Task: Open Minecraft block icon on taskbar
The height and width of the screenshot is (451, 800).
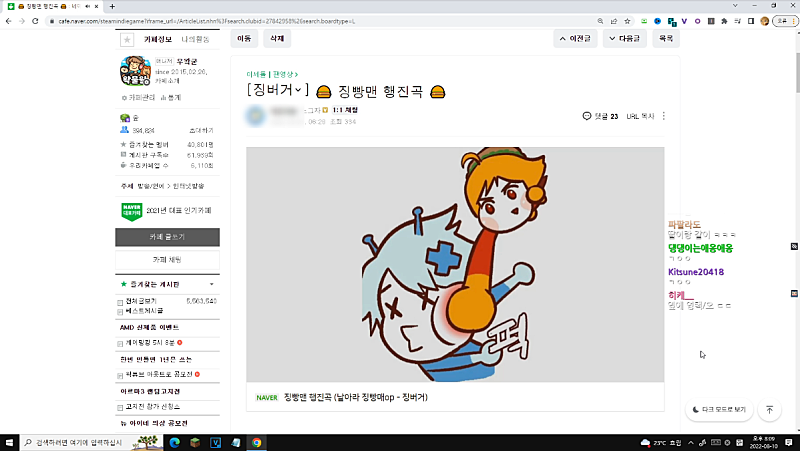Action: 195,442
